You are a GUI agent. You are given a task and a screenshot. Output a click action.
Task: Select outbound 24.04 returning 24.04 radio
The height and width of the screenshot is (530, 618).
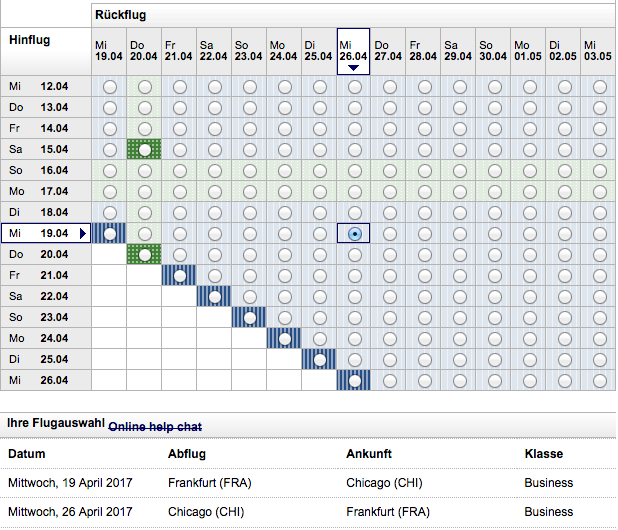284,338
